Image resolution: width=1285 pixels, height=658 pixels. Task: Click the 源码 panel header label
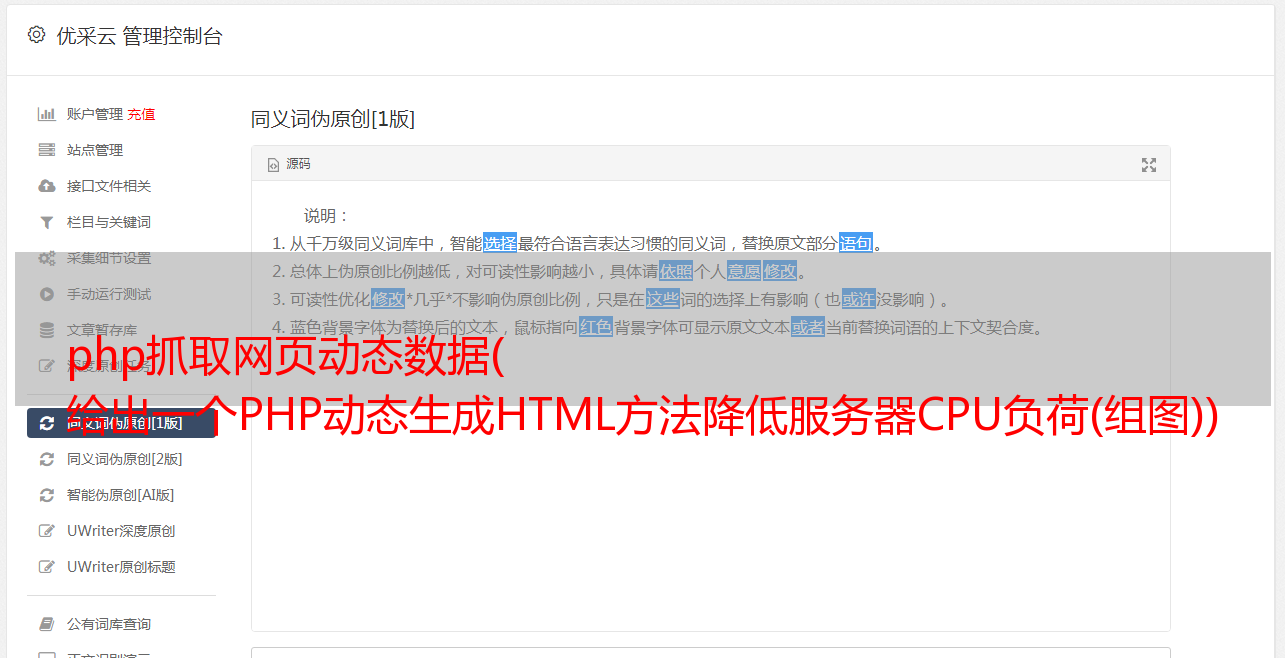tap(299, 164)
